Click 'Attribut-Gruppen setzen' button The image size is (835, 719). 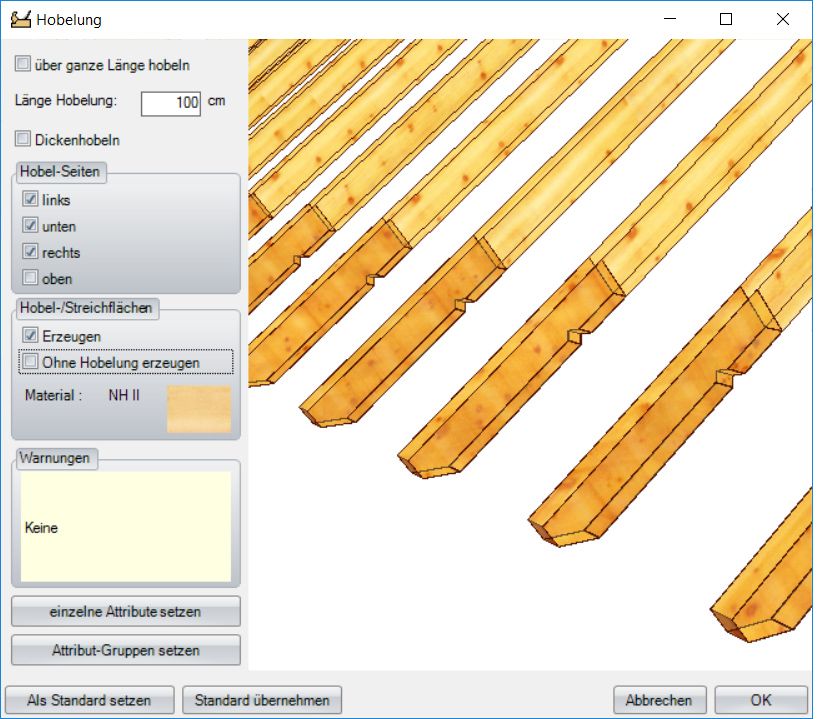126,650
